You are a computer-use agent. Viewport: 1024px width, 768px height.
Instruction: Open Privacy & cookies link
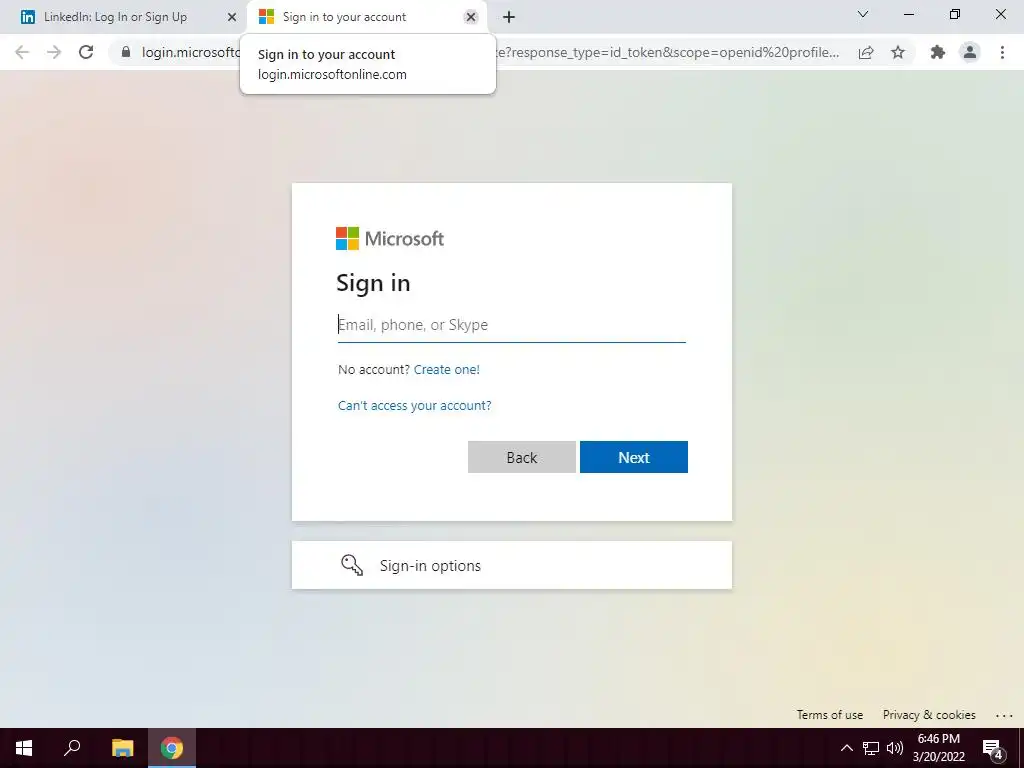pyautogui.click(x=929, y=714)
